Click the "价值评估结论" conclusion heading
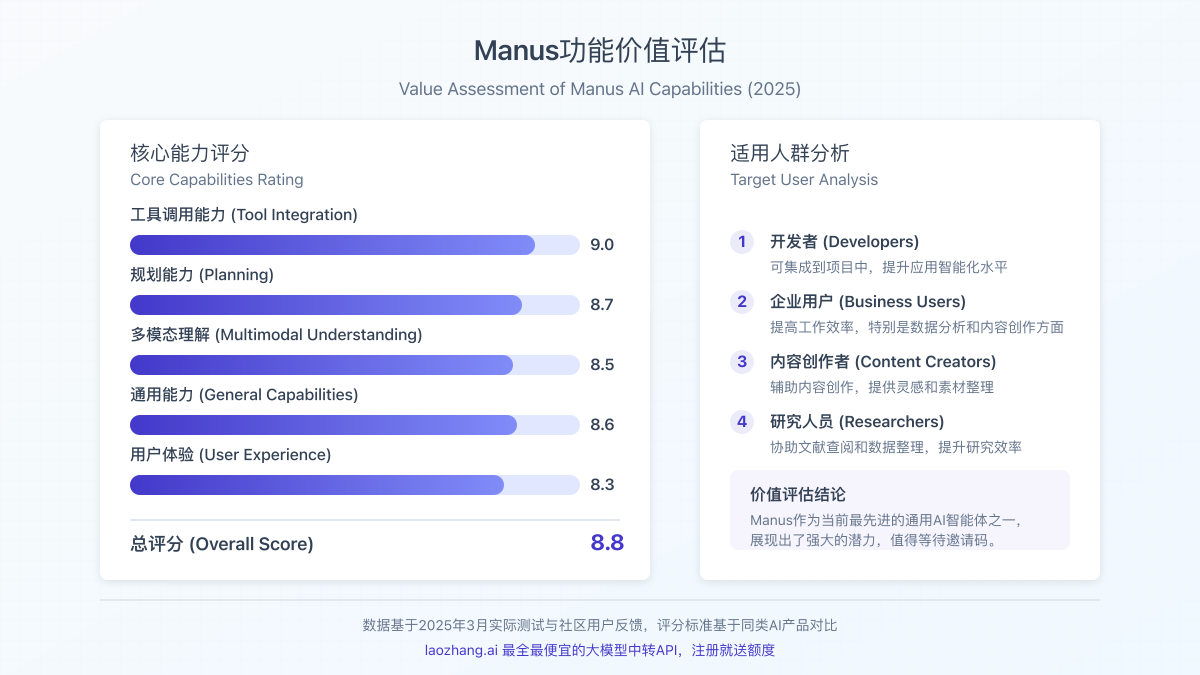 point(798,495)
